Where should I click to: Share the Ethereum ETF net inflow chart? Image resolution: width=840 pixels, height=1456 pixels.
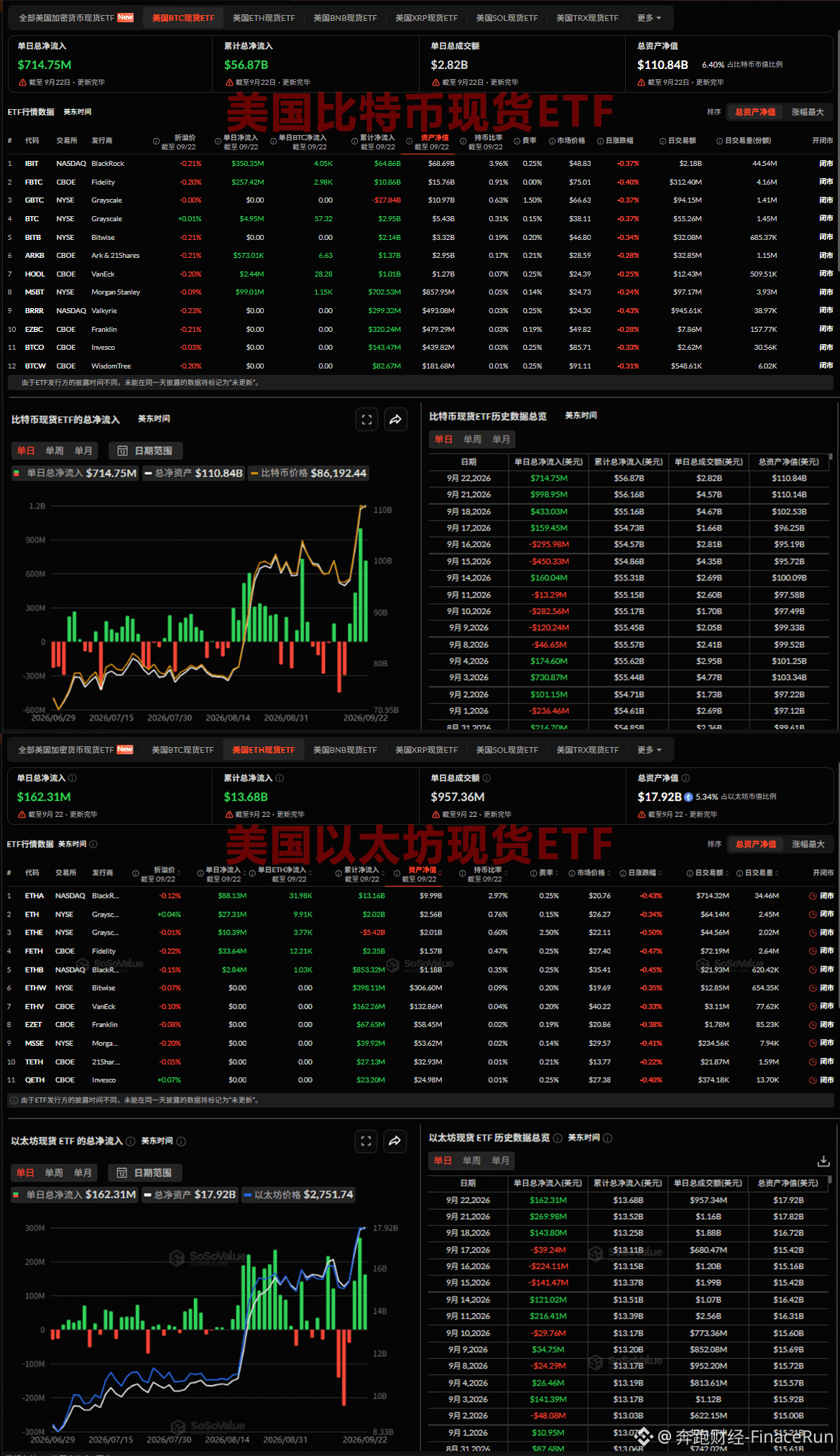[x=394, y=1141]
